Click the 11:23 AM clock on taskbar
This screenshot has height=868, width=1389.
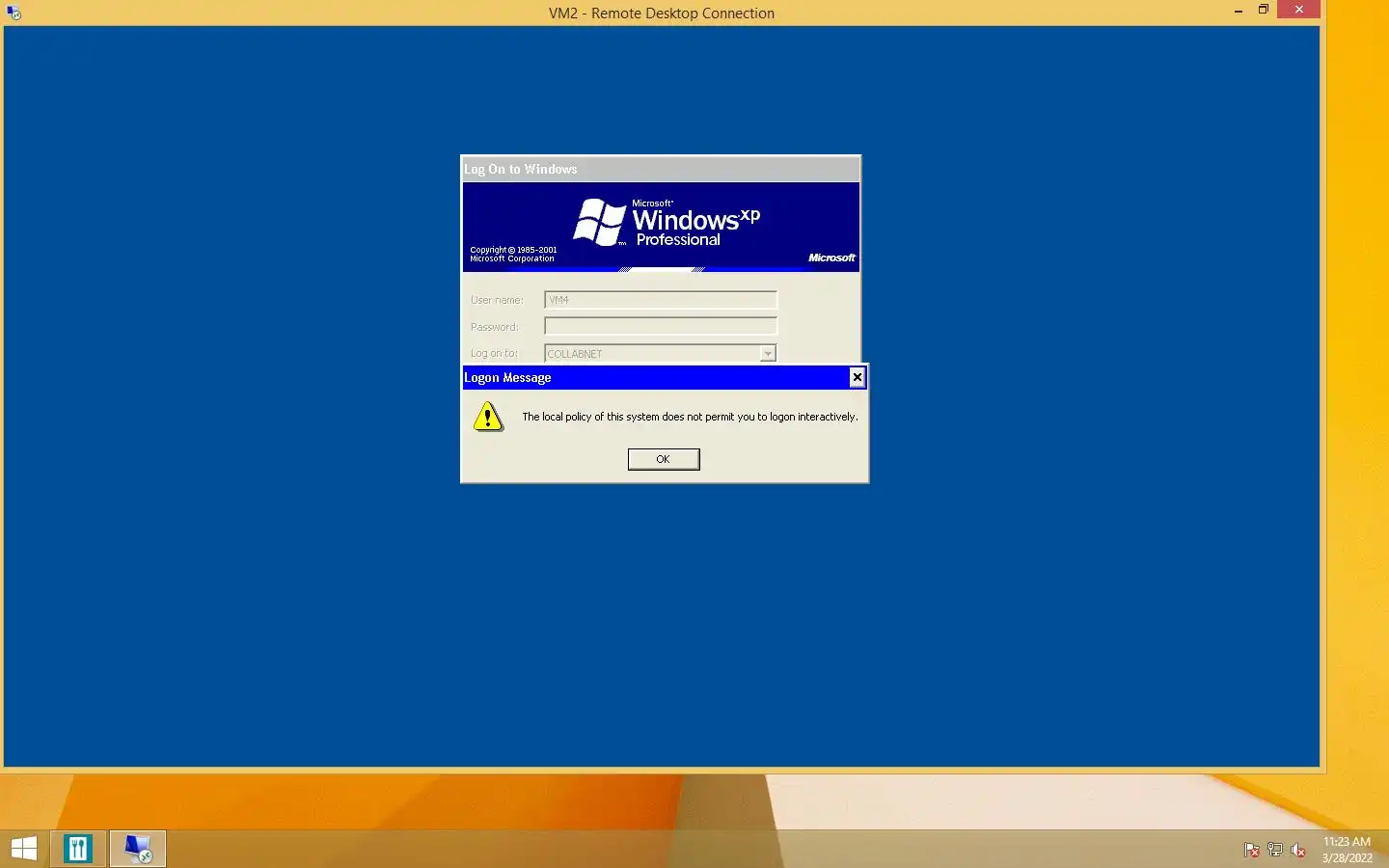tap(1347, 842)
